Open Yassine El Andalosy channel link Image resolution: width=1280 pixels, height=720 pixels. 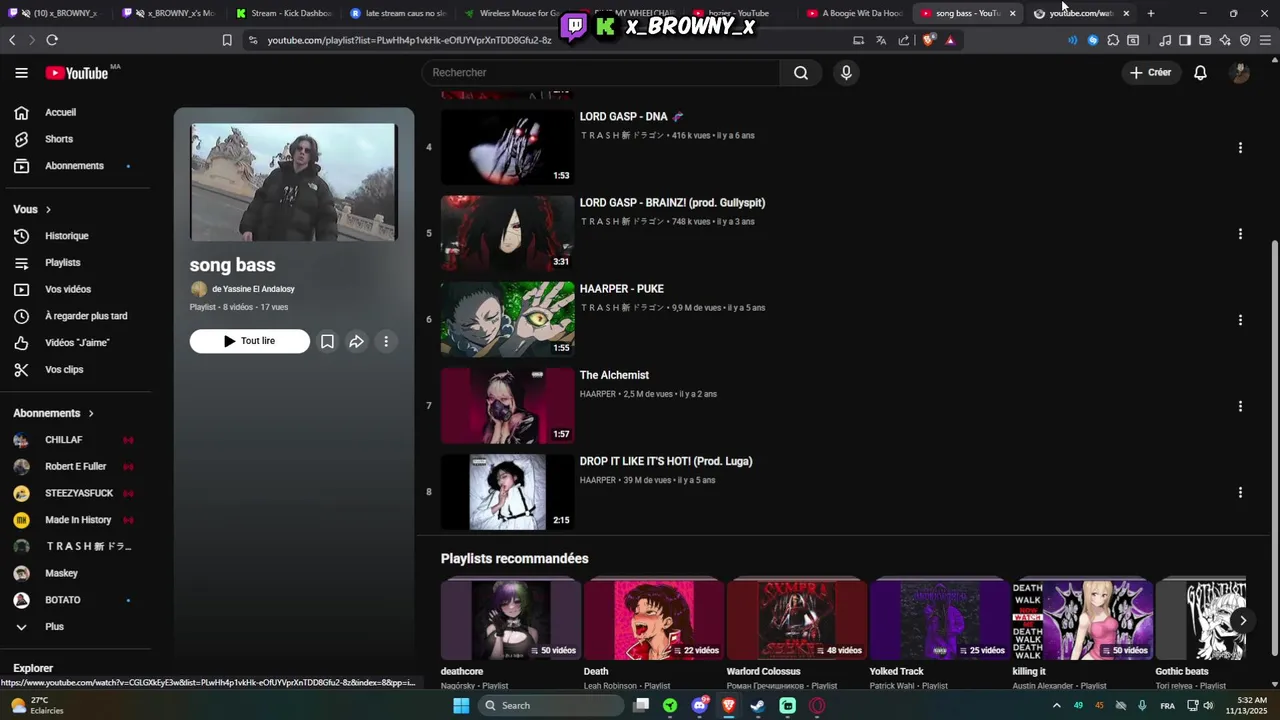click(x=253, y=289)
